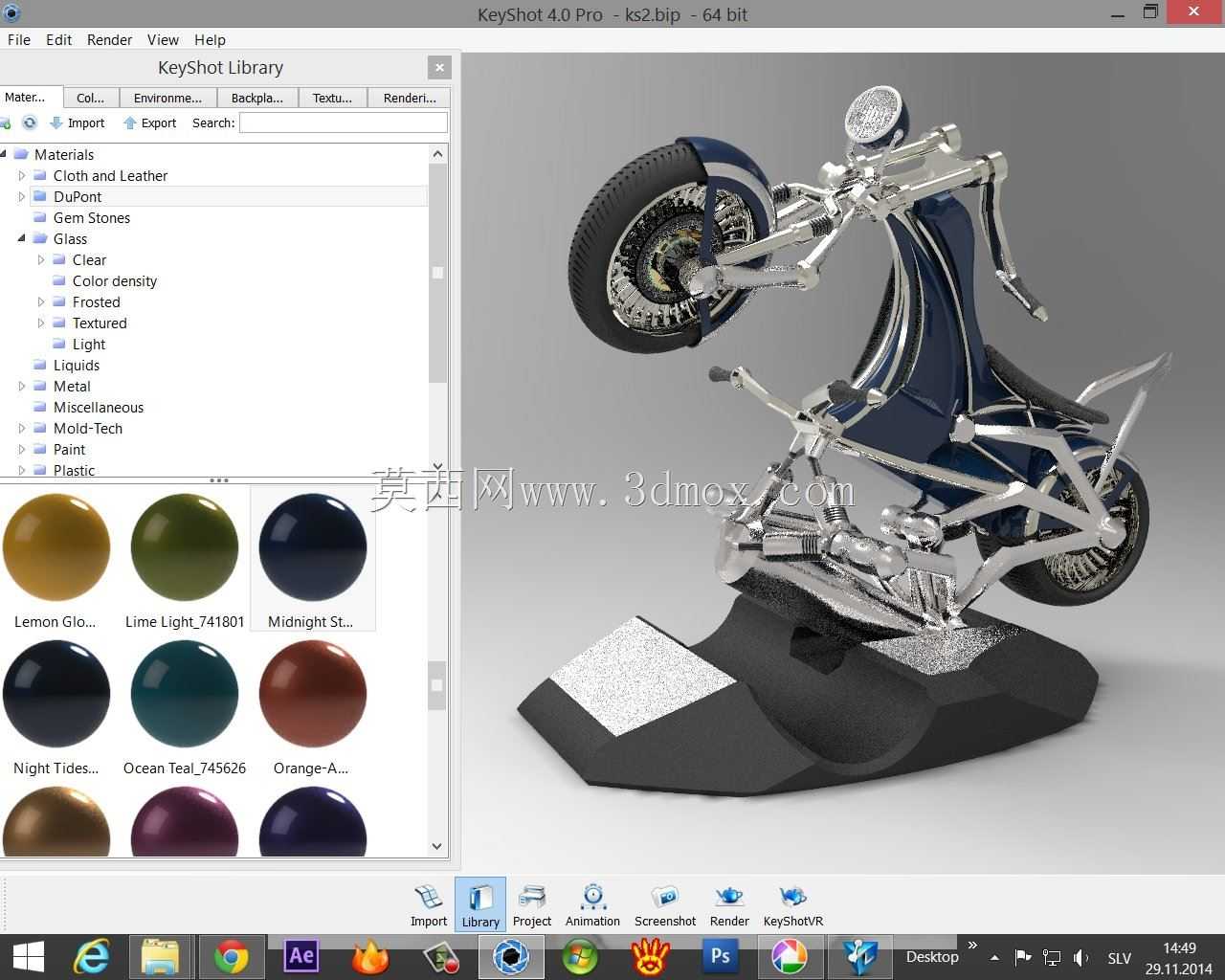Expand the Cloth and Leather folder
Screen dimensions: 1225x980
click(21, 175)
